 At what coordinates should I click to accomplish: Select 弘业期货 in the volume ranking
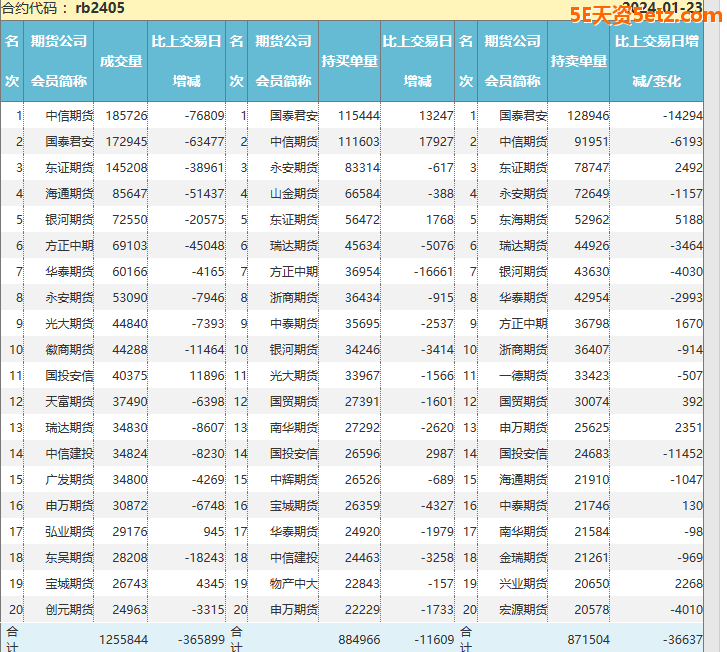pos(70,531)
